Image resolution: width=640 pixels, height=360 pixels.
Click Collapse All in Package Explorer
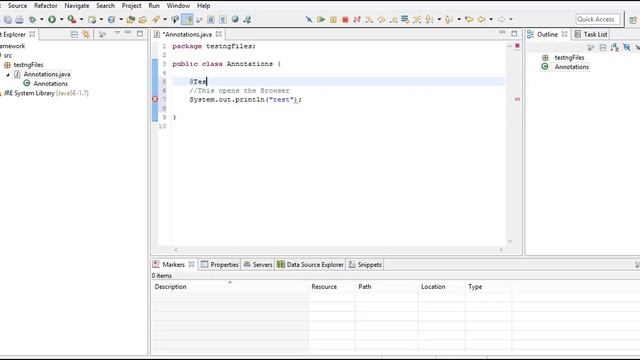(74, 34)
